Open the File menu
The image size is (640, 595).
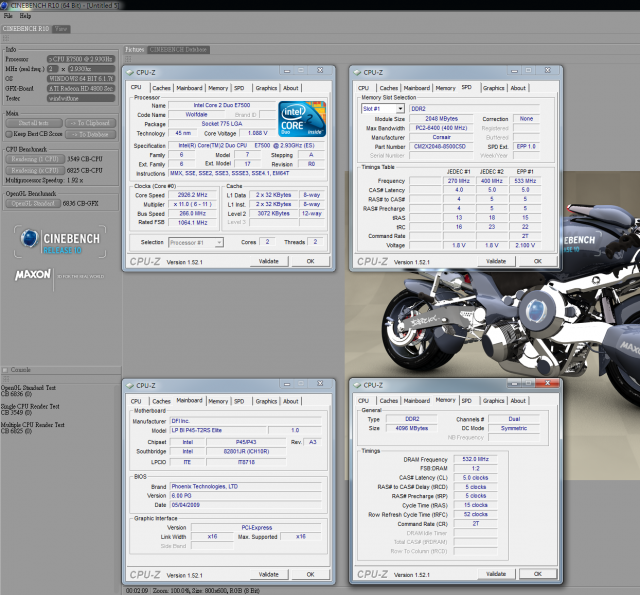coord(8,16)
